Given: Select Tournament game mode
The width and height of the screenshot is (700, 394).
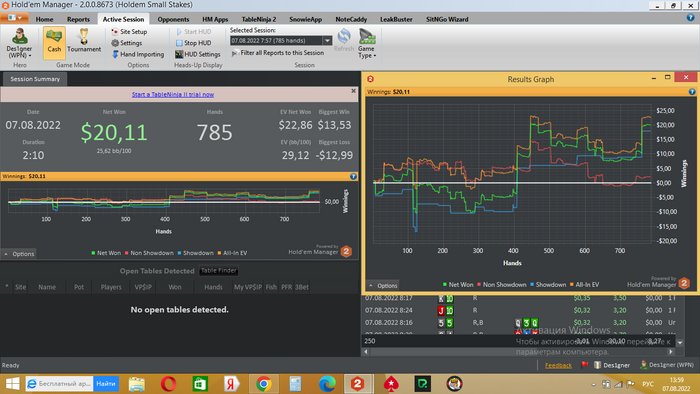Looking at the screenshot, I should (84, 42).
